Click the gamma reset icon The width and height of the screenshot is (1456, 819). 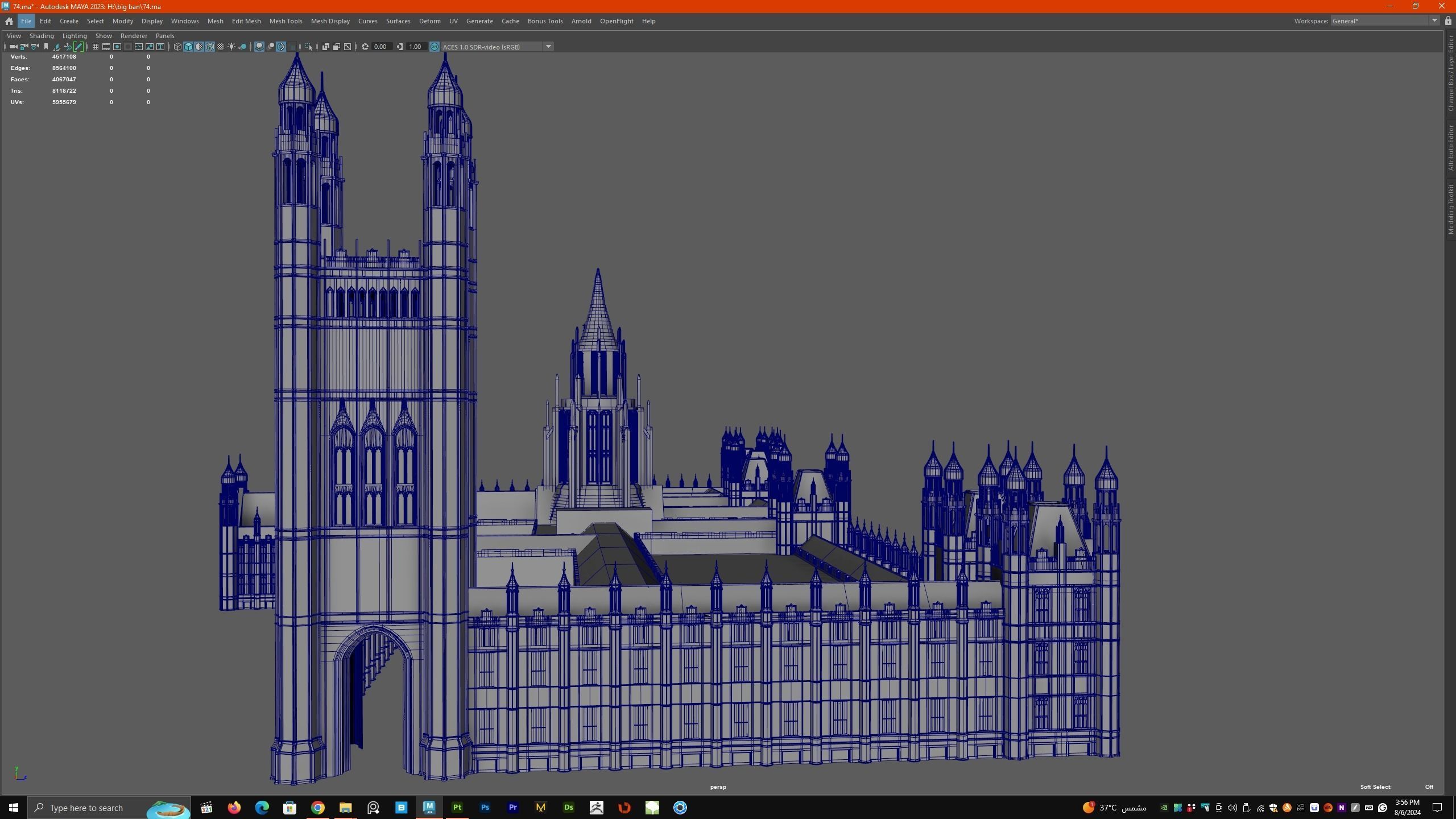click(399, 47)
